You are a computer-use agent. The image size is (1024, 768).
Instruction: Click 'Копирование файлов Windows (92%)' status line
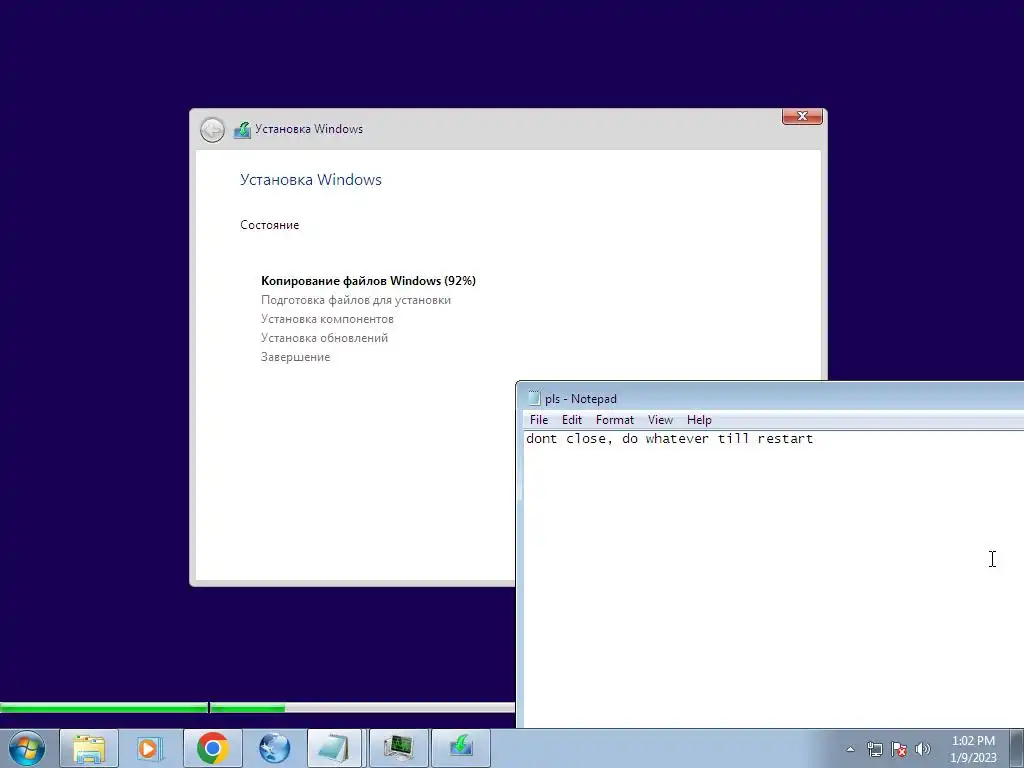tap(368, 281)
